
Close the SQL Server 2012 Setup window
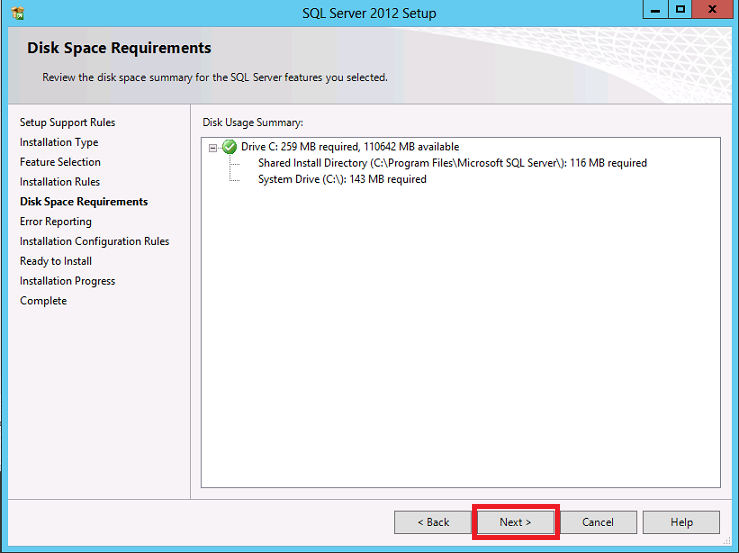[713, 9]
